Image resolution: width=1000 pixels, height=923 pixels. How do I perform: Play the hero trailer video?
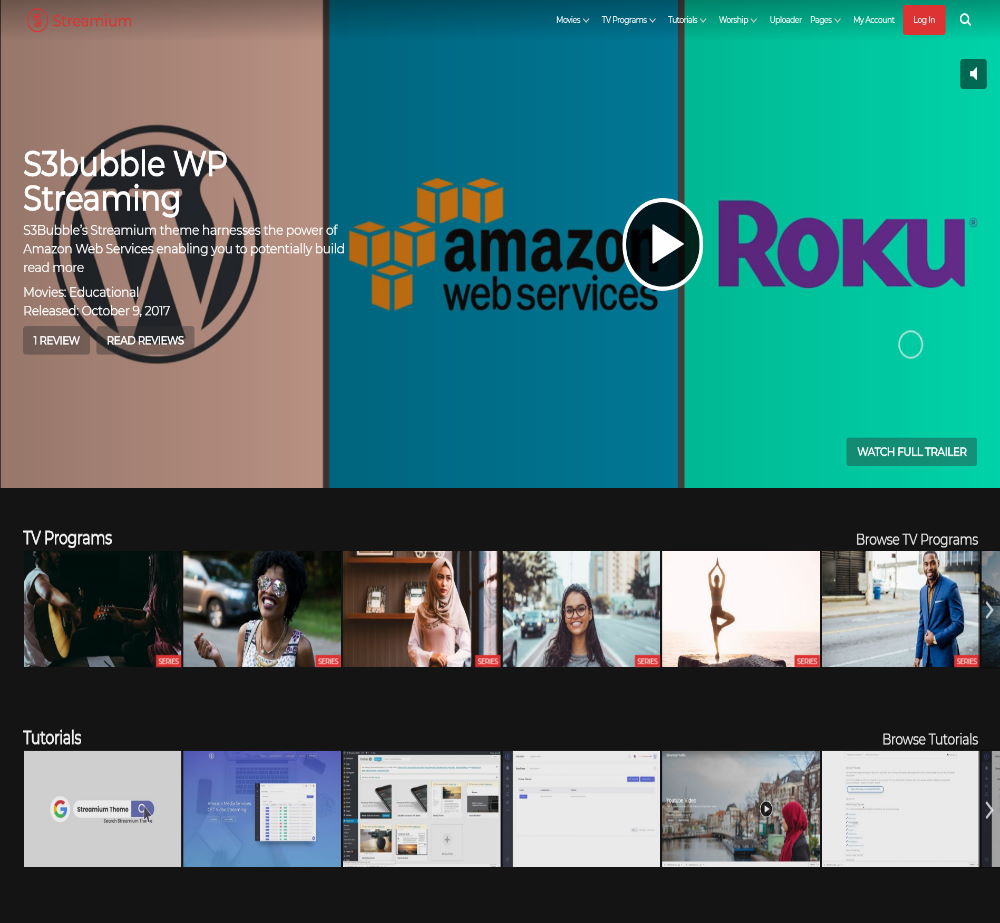pyautogui.click(x=663, y=244)
